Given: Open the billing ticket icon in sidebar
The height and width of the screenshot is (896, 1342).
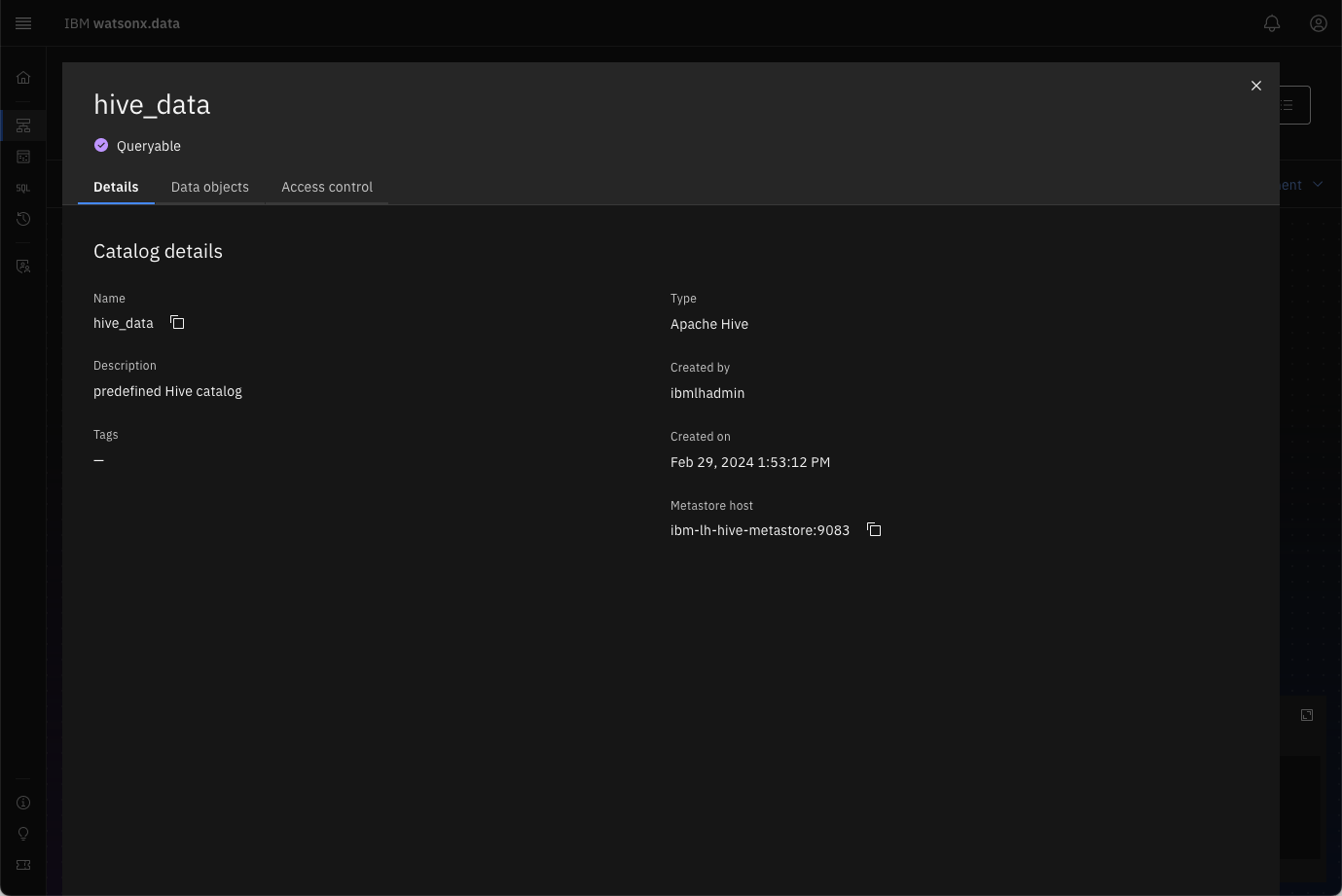Looking at the screenshot, I should click(23, 865).
